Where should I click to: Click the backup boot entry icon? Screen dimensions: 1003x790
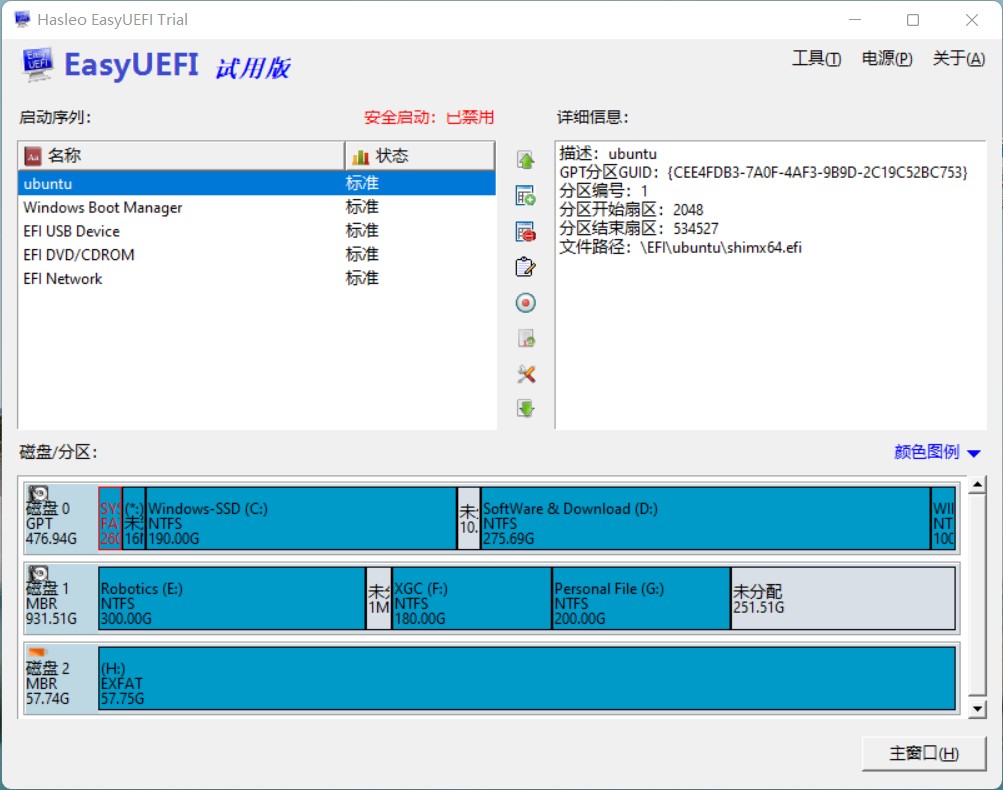click(526, 338)
